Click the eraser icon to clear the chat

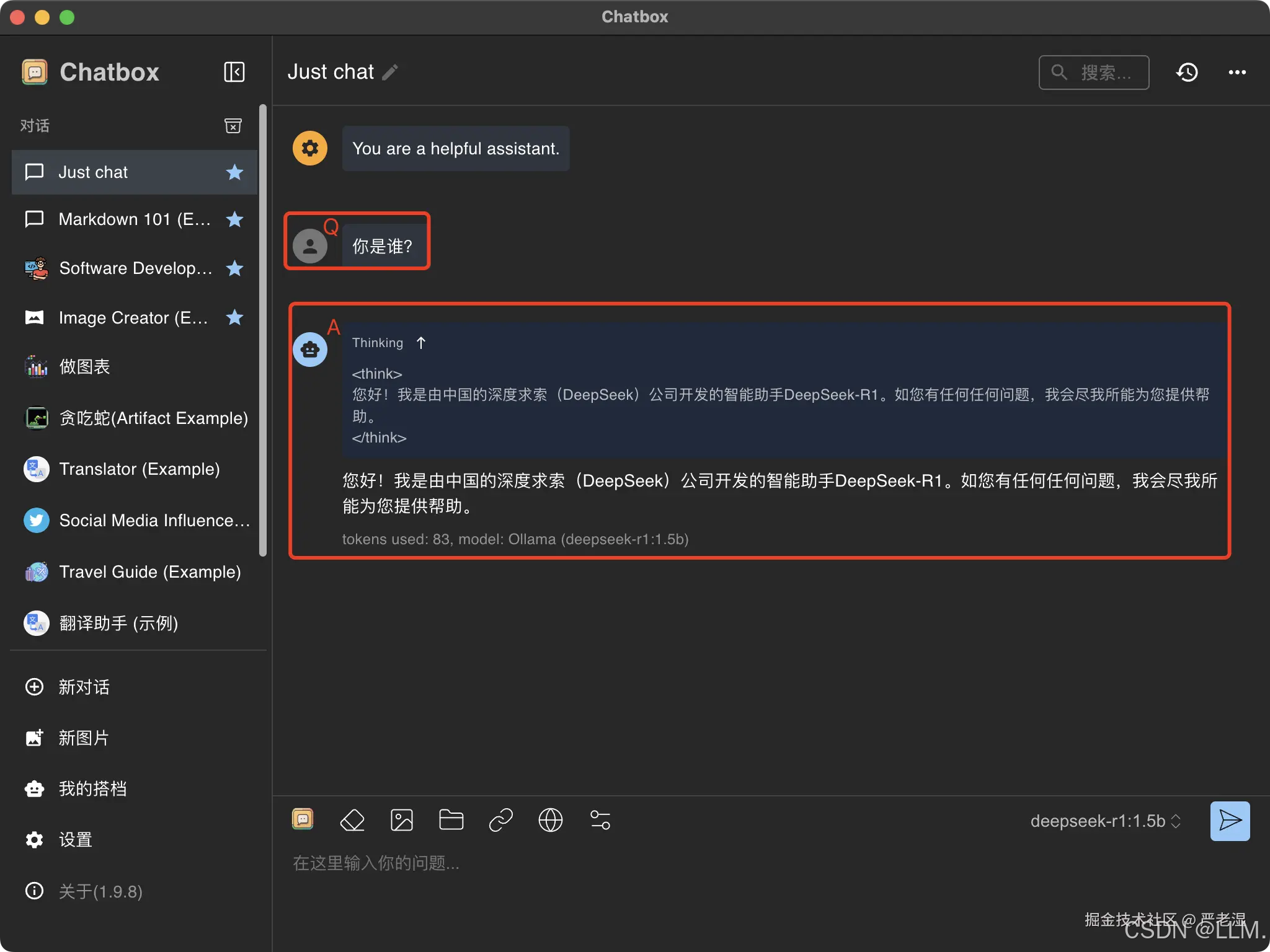[352, 820]
